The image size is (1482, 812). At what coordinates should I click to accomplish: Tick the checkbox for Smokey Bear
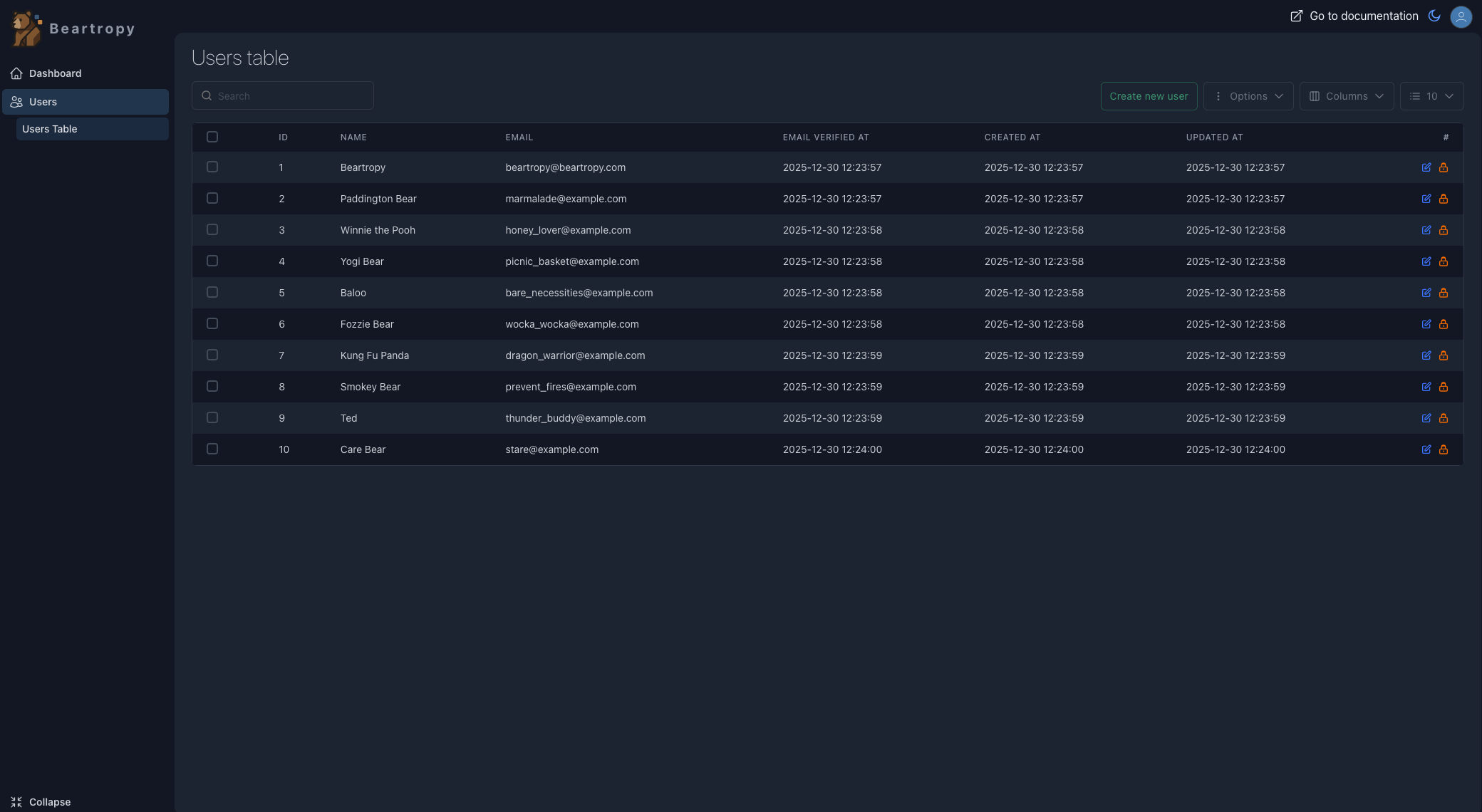(x=212, y=386)
